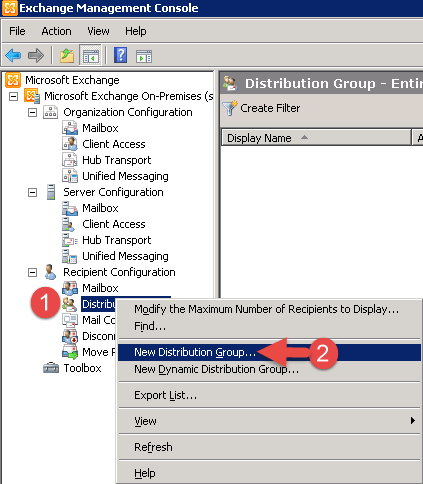This screenshot has width=423, height=484.
Task: Select Hub Transport under Organization Configuration
Action: pyautogui.click(x=116, y=160)
